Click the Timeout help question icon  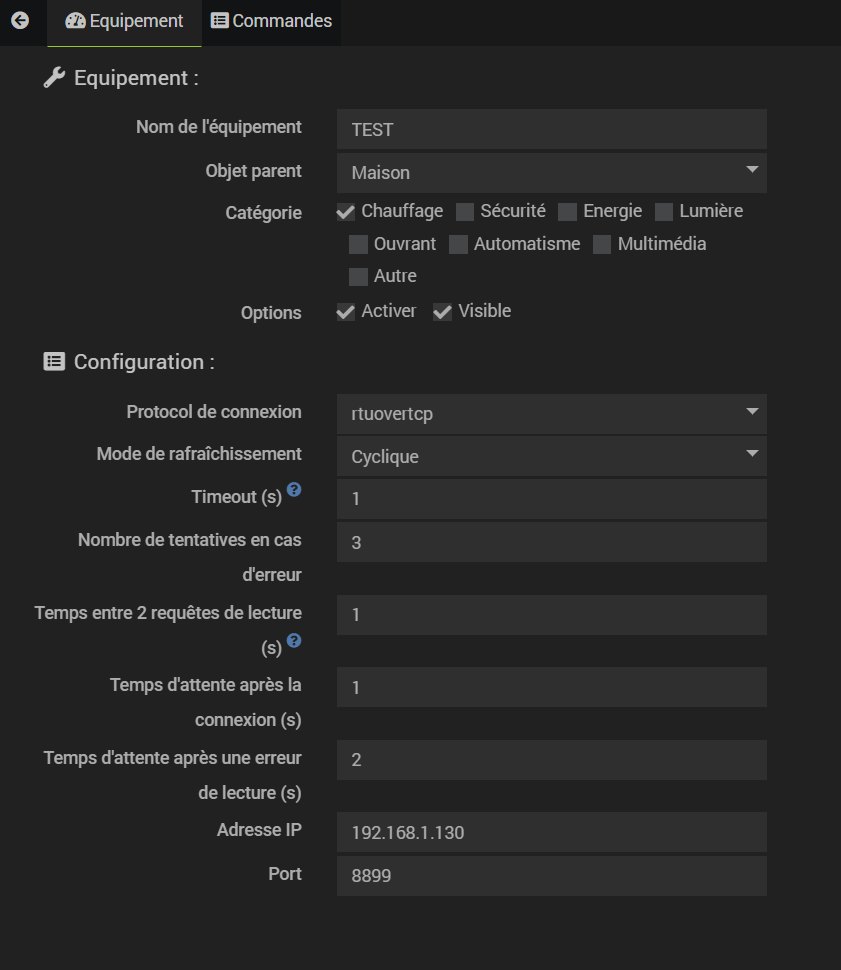coord(294,490)
